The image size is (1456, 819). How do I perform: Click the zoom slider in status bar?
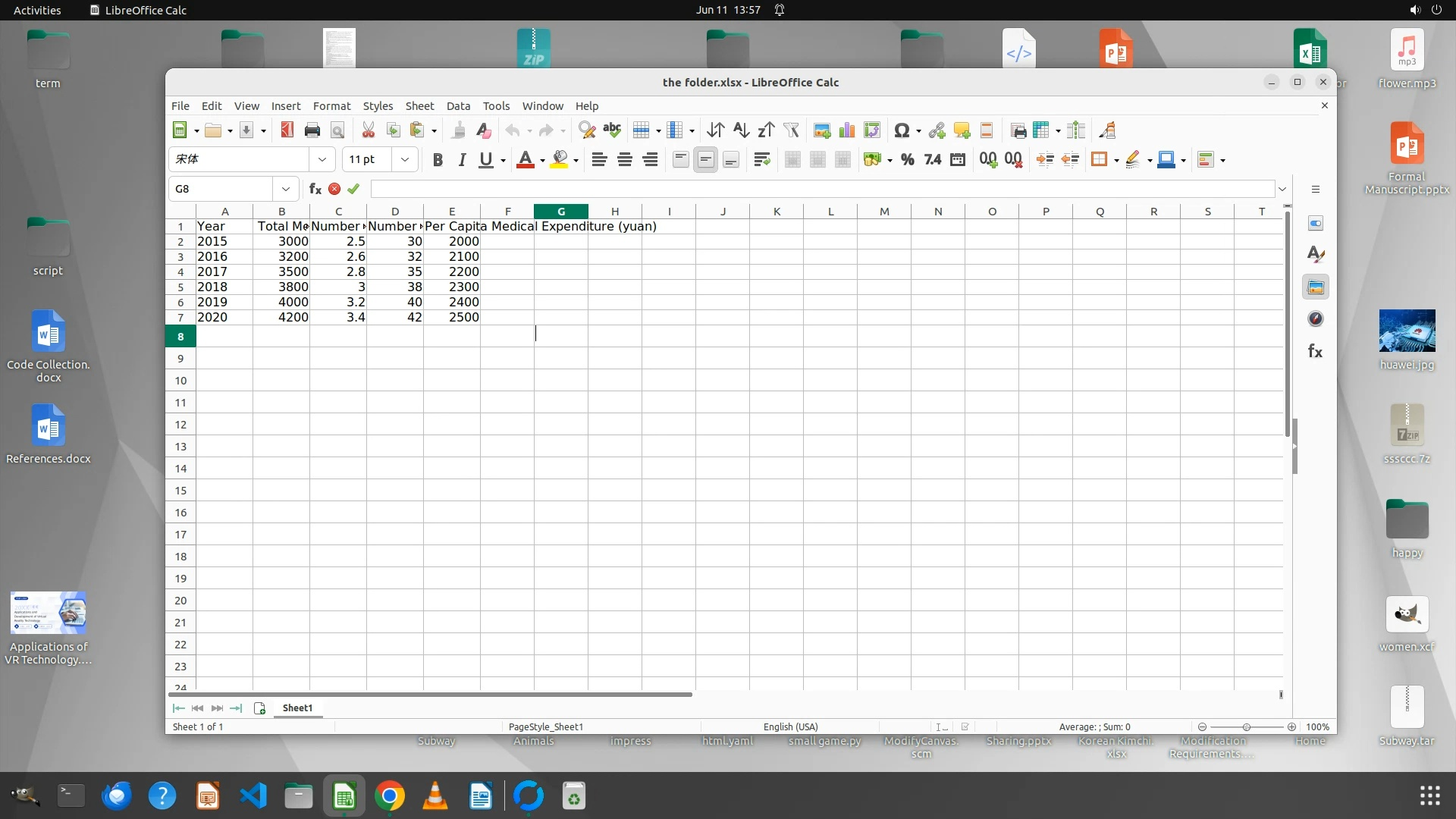1246,726
